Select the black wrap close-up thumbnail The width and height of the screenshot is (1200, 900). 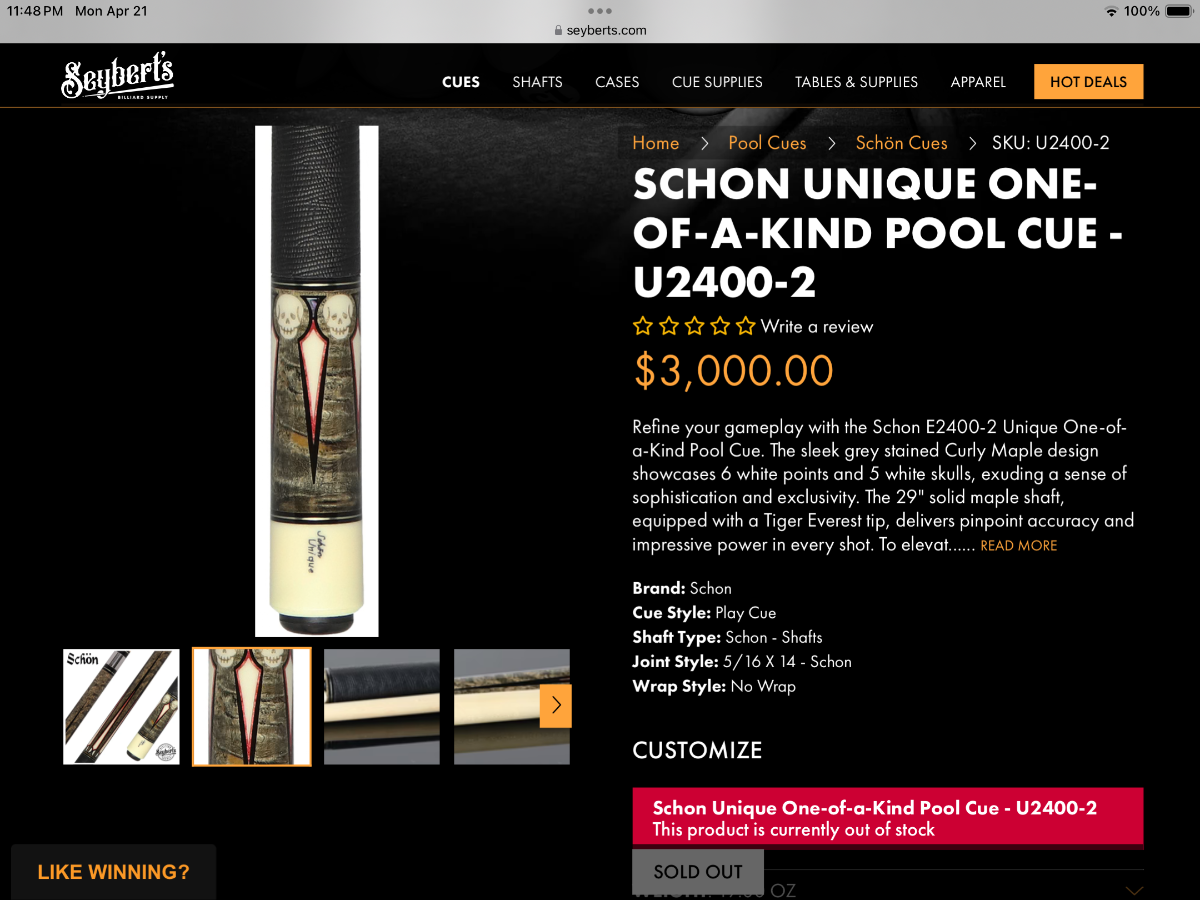click(381, 707)
